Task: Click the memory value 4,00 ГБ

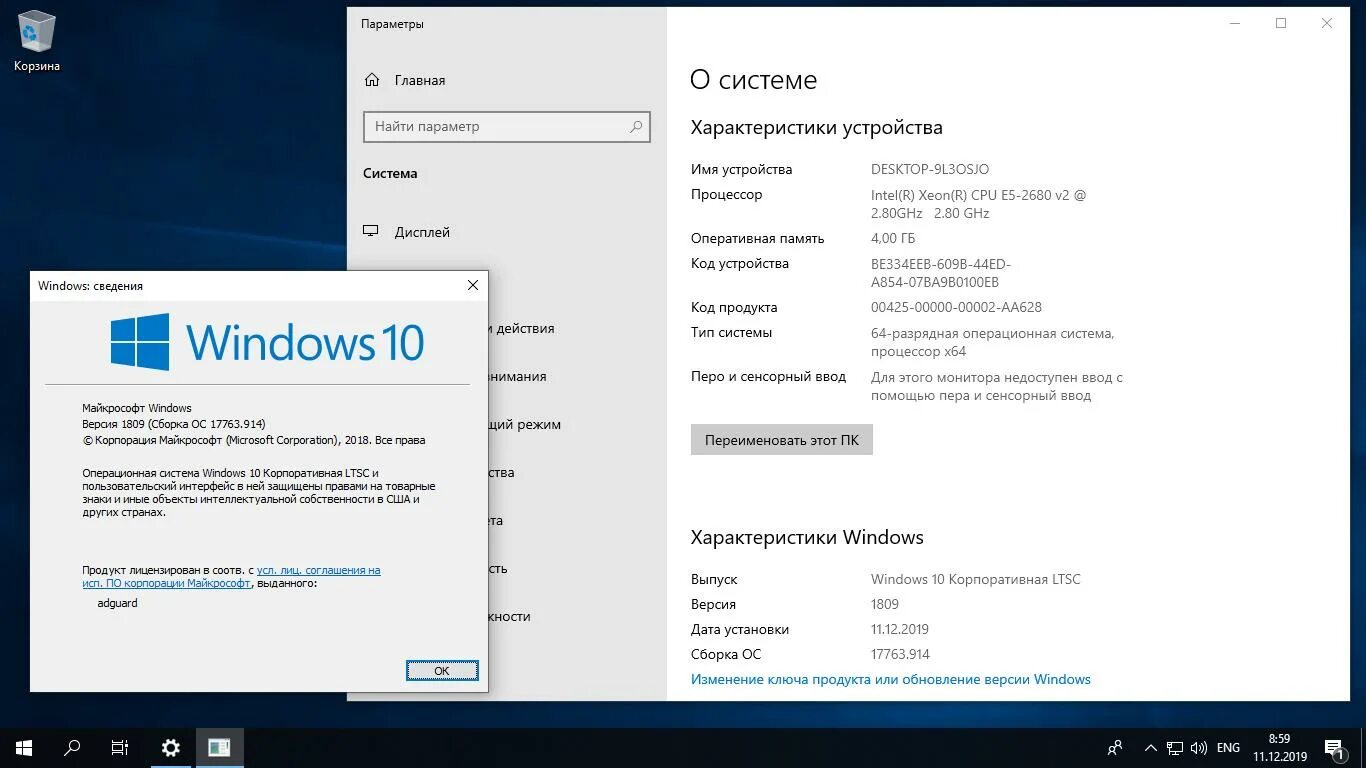Action: (x=893, y=238)
